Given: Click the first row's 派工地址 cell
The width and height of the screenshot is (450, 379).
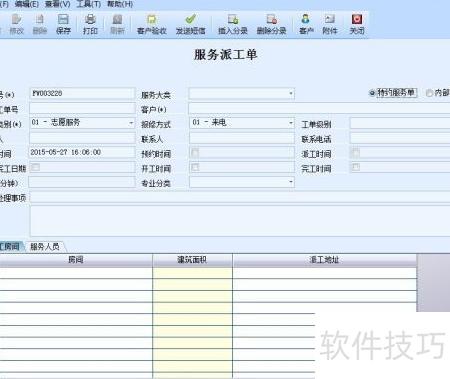Looking at the screenshot, I should [x=325, y=273].
